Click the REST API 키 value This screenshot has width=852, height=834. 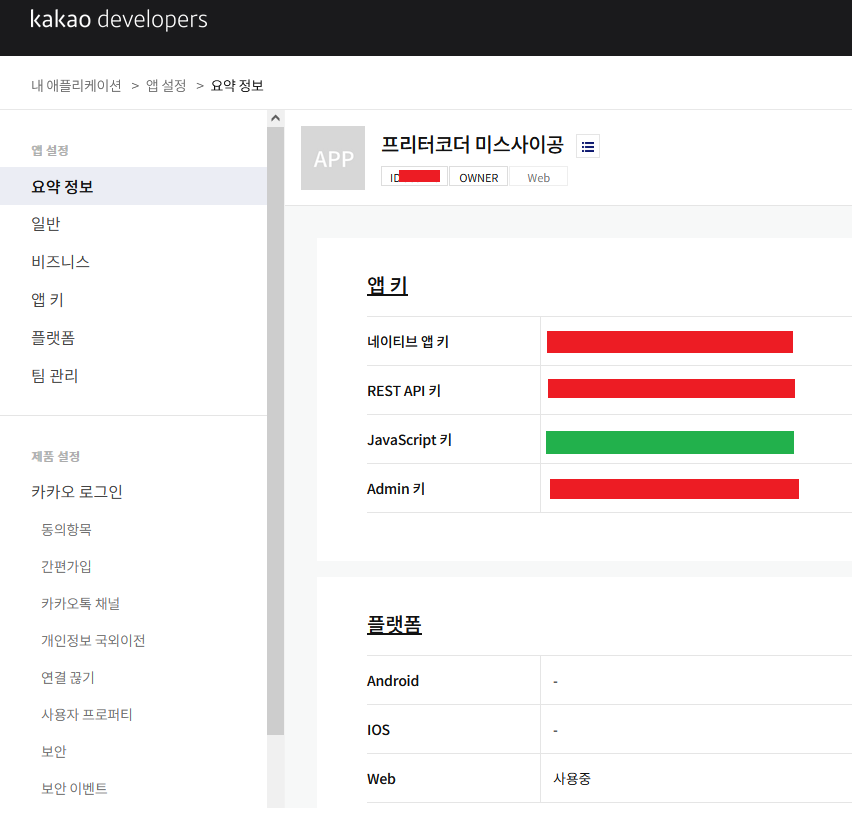tap(671, 388)
